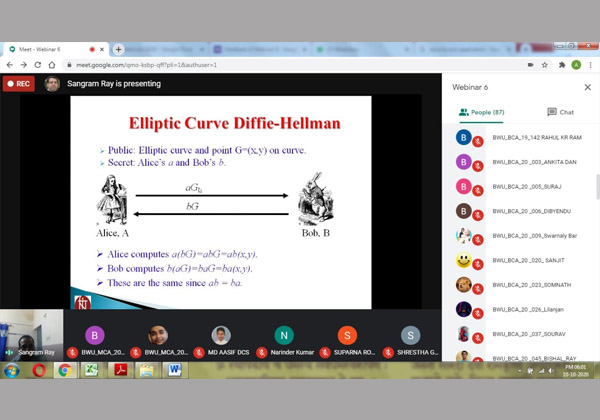Reload the Meet page
Image resolution: width=600 pixels, height=420 pixels.
[x=38, y=65]
